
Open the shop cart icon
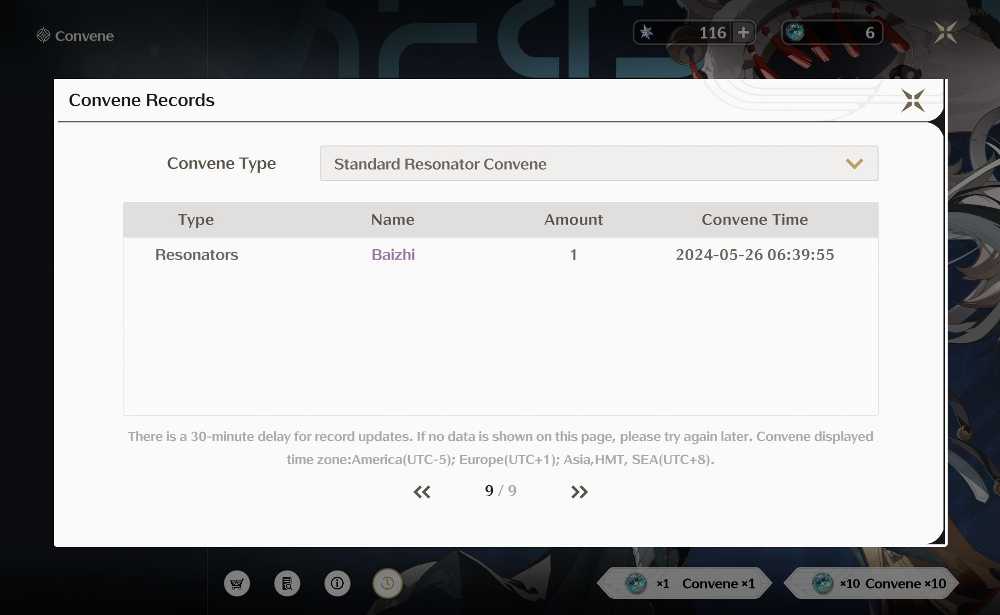pyautogui.click(x=237, y=583)
